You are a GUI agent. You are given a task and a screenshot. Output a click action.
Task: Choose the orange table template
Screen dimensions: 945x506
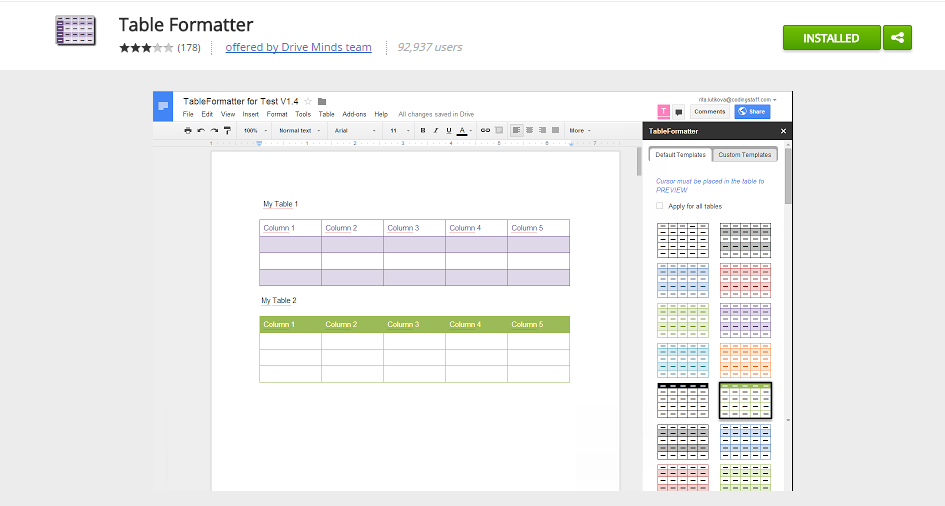[x=746, y=360]
